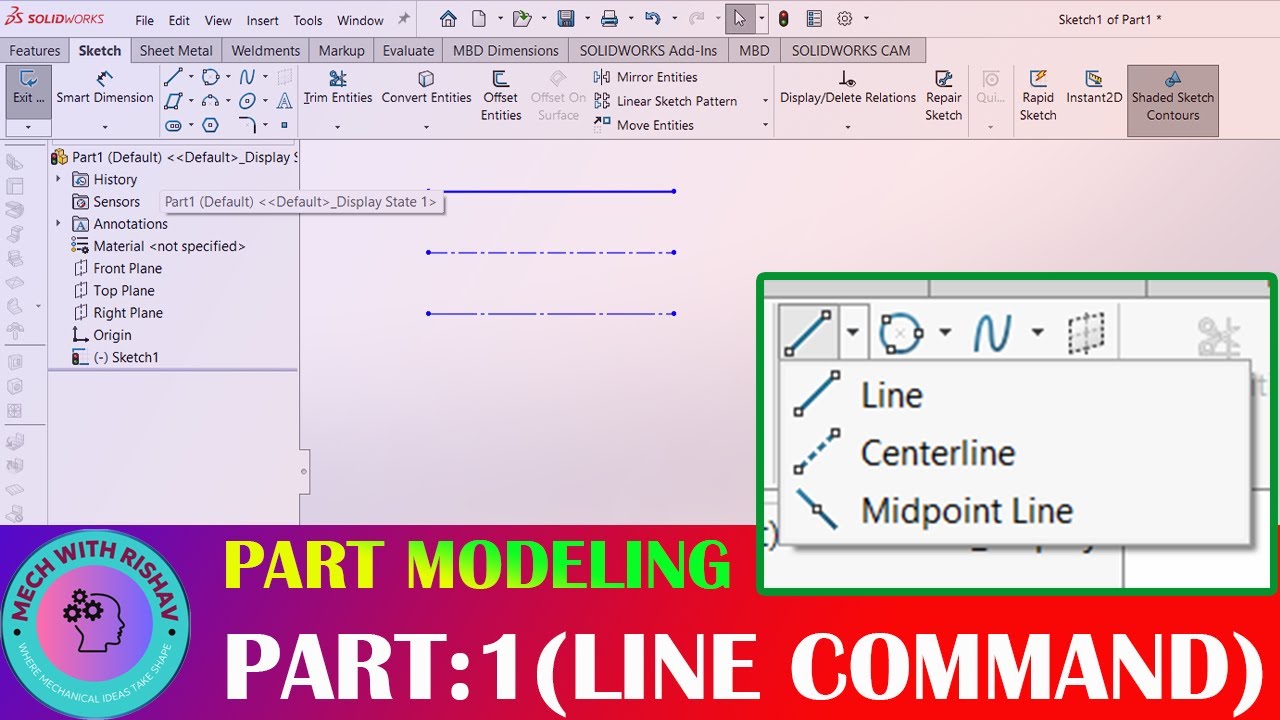Click the Print icon
This screenshot has height=720, width=1280.
pyautogui.click(x=609, y=18)
